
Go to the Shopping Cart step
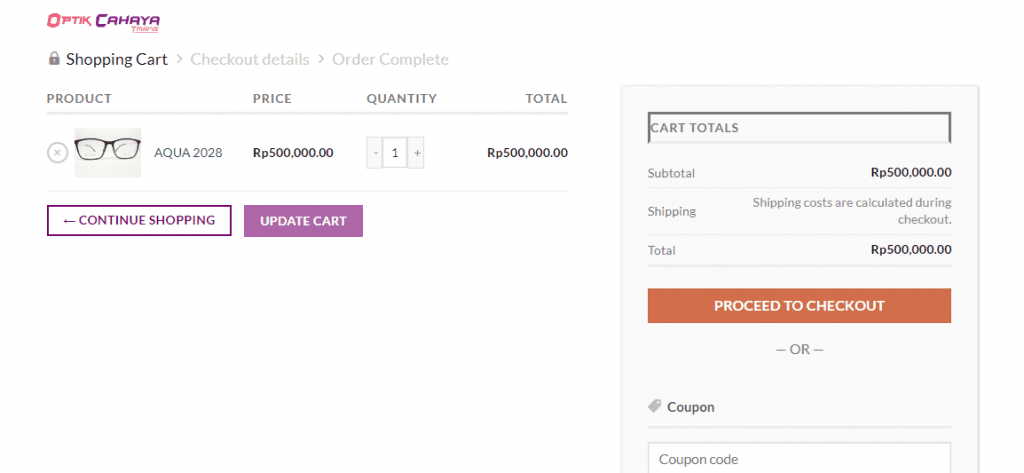pos(117,60)
